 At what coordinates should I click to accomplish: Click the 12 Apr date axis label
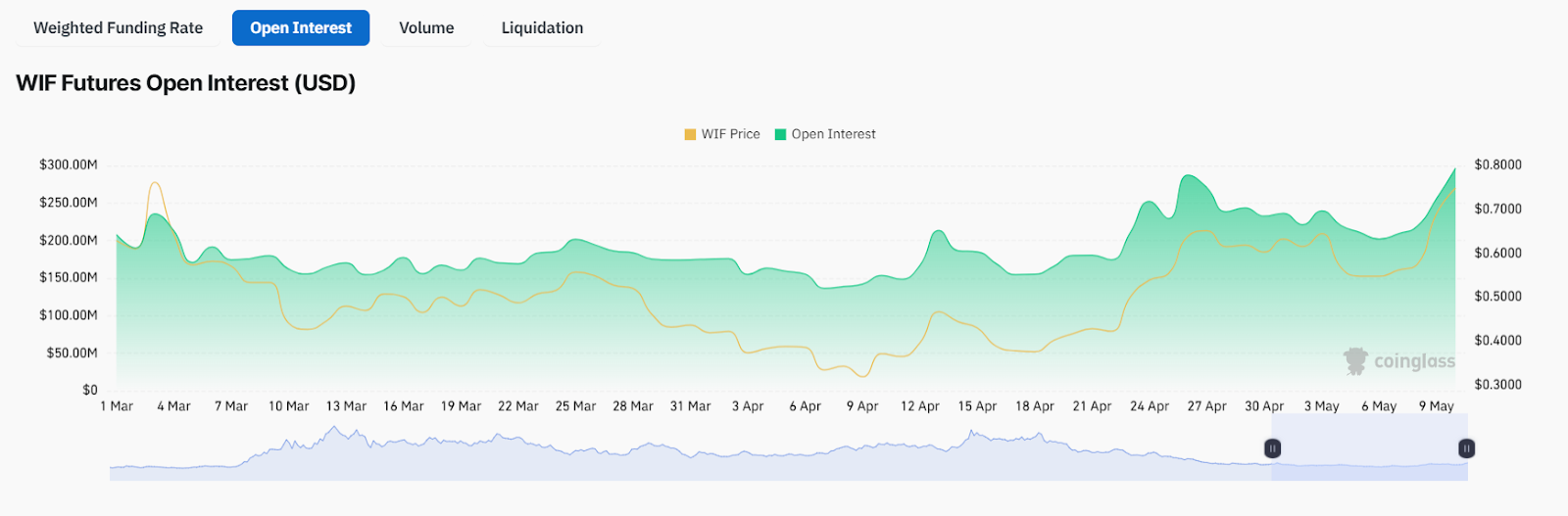(919, 406)
